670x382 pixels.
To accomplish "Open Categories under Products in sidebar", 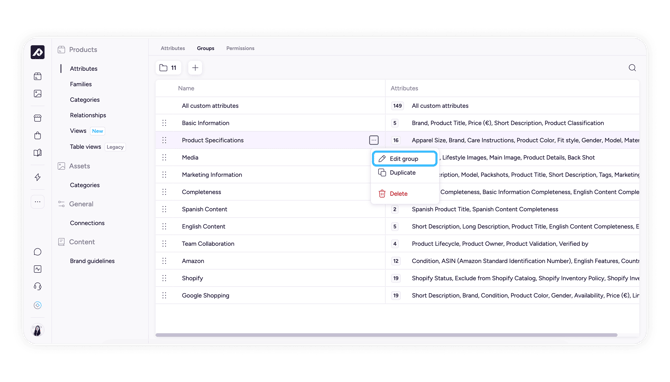I will (85, 100).
